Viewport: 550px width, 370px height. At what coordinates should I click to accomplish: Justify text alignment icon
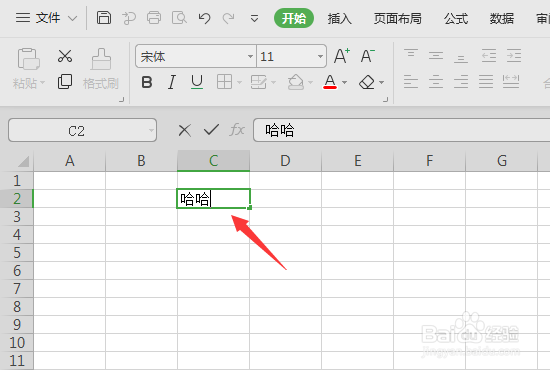tap(486, 81)
